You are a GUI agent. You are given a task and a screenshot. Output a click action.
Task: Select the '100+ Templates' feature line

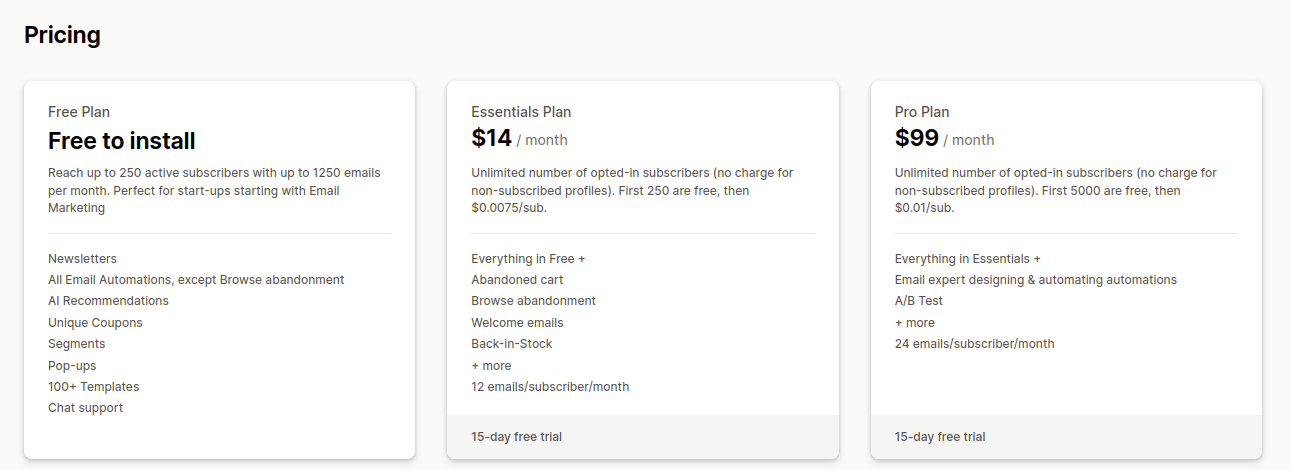pos(93,387)
